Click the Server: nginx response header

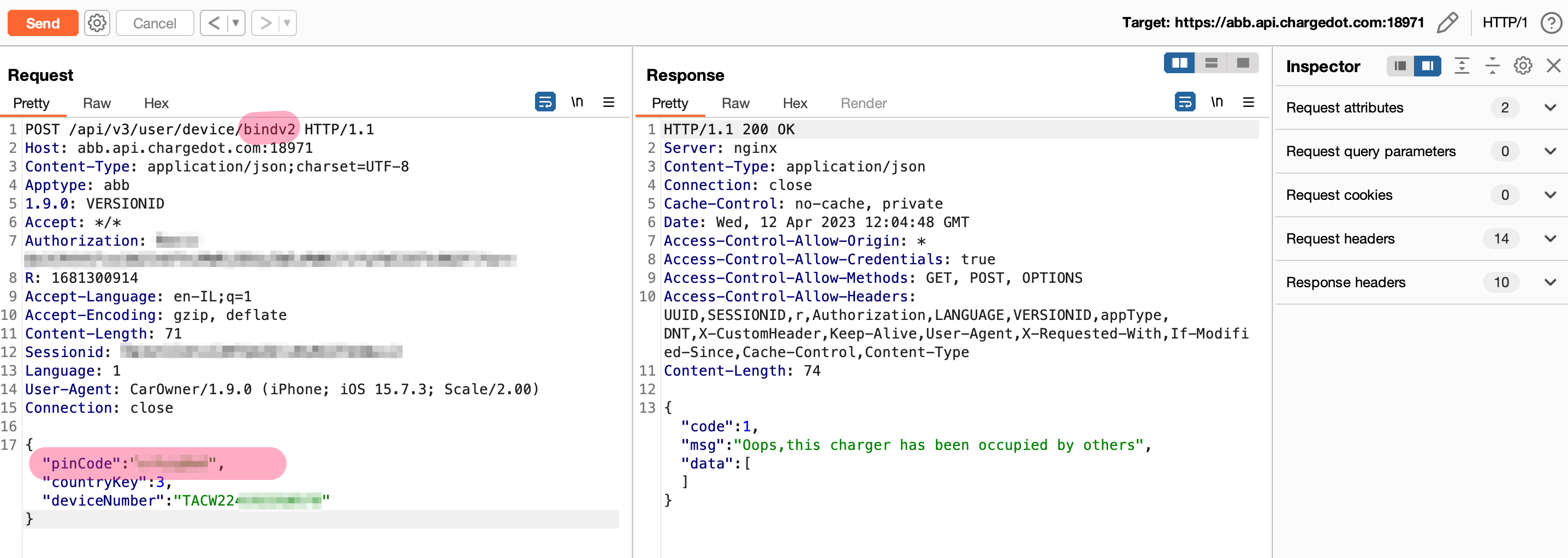click(720, 149)
